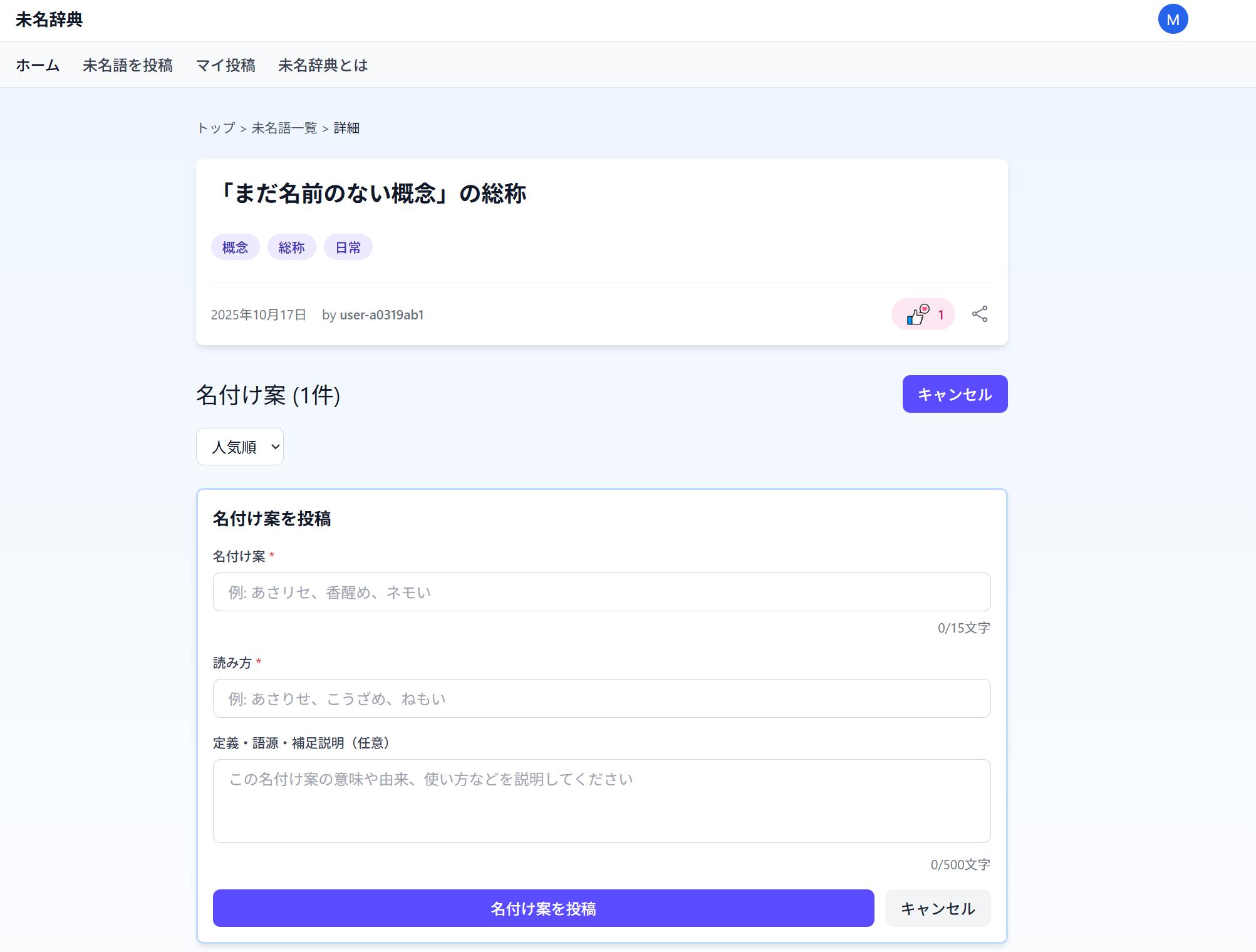Focus the 名付け案 input field

coord(601,592)
